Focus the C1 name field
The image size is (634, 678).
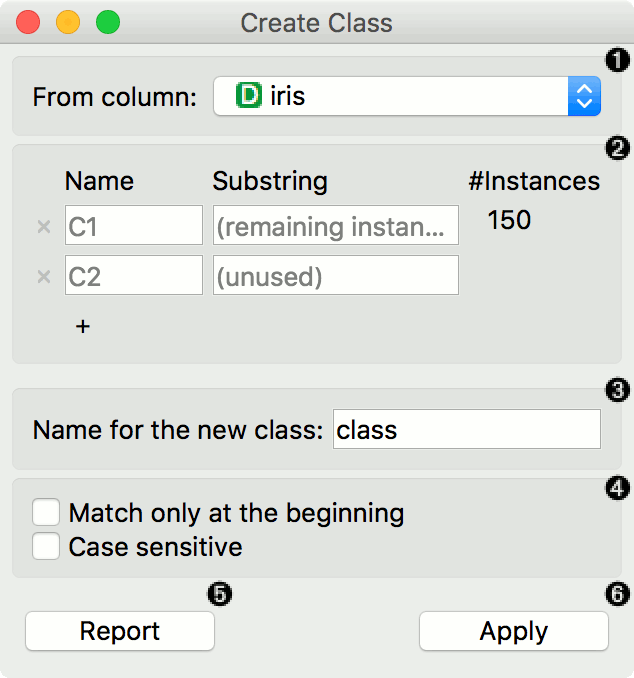(134, 226)
